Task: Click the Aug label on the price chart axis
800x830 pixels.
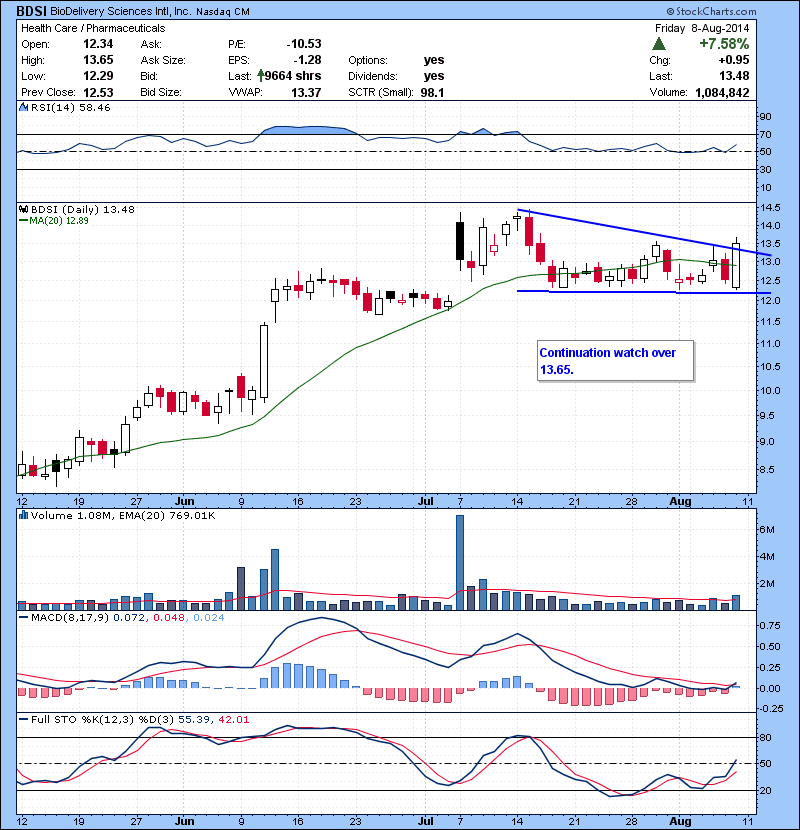Action: [x=680, y=501]
